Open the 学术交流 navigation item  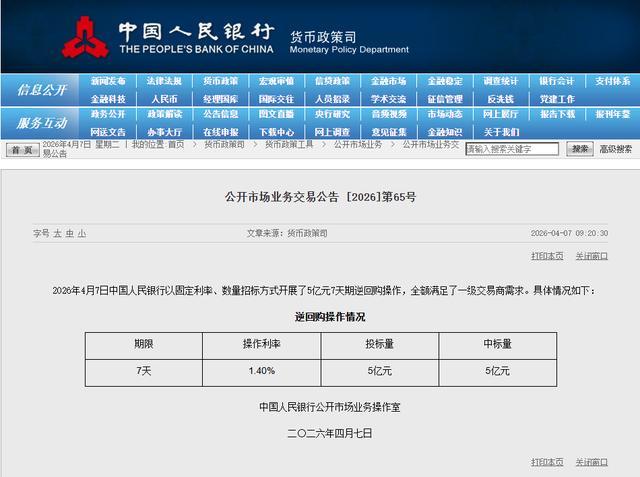click(389, 99)
